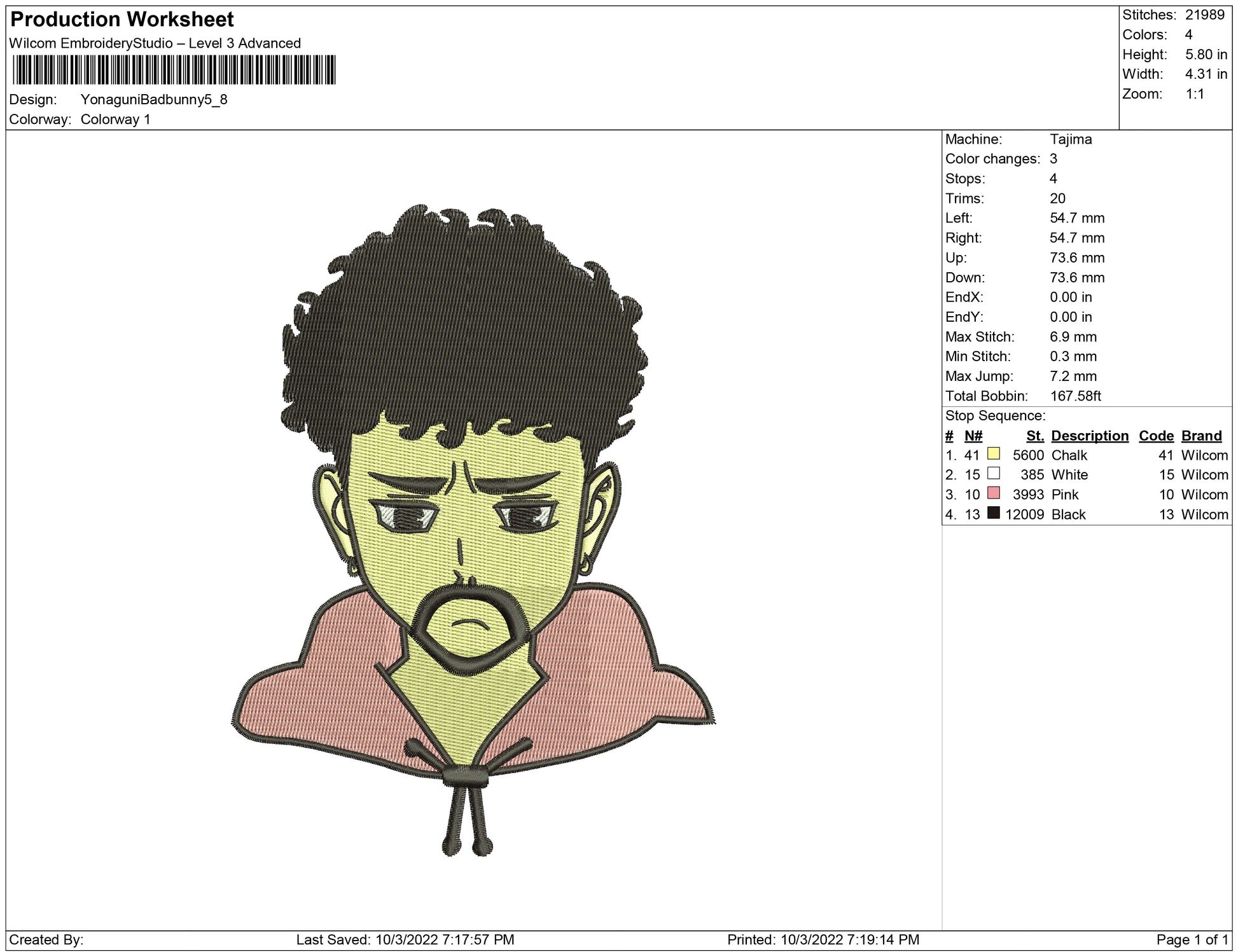This screenshot has width=1238, height=952.
Task: Click the Black thread row stitch count 12009
Action: click(x=1024, y=514)
